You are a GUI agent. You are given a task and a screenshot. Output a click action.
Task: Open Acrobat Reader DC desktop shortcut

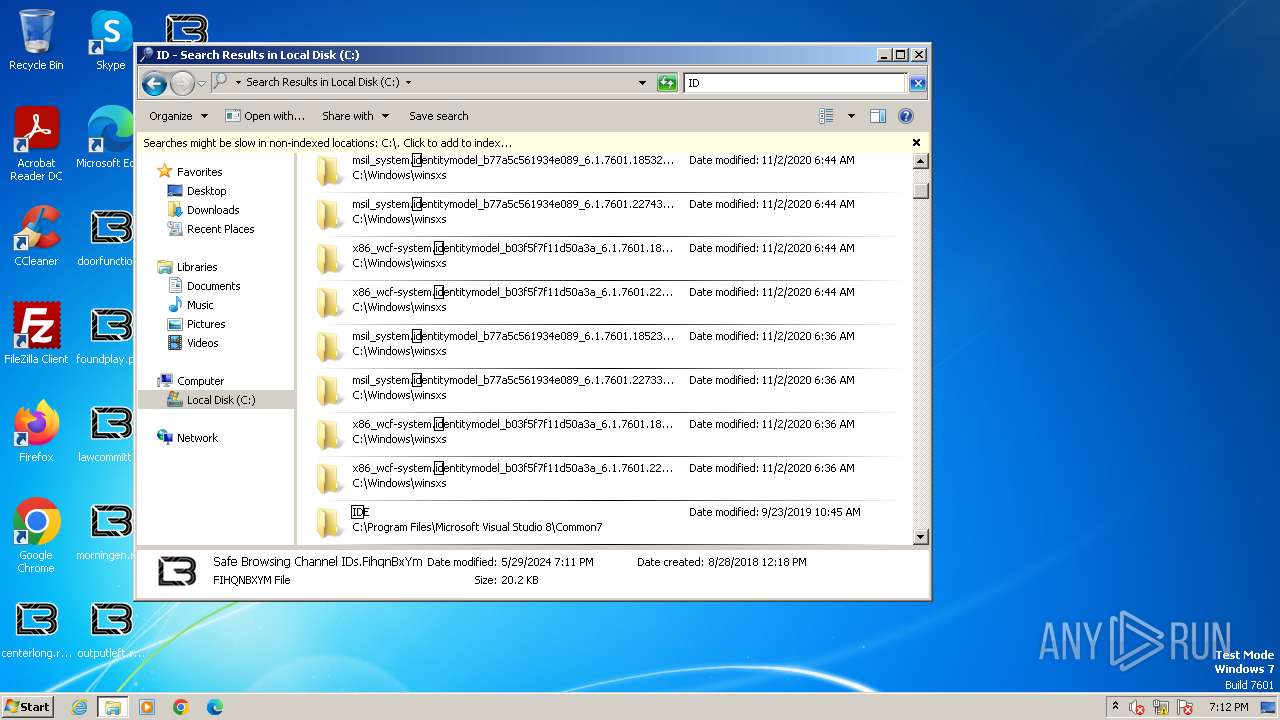36,145
